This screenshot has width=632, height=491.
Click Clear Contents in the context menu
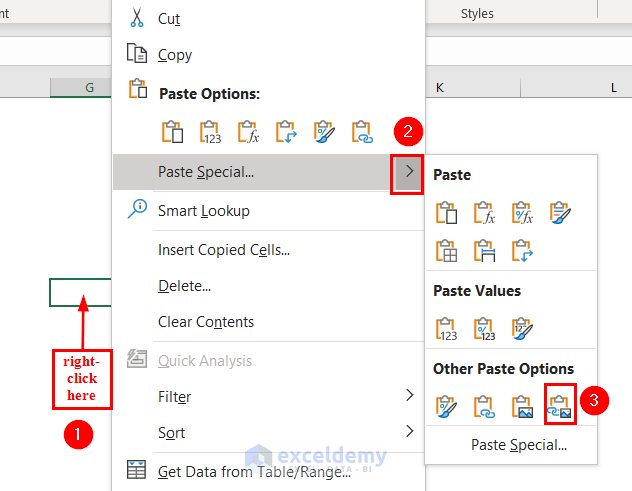(205, 322)
